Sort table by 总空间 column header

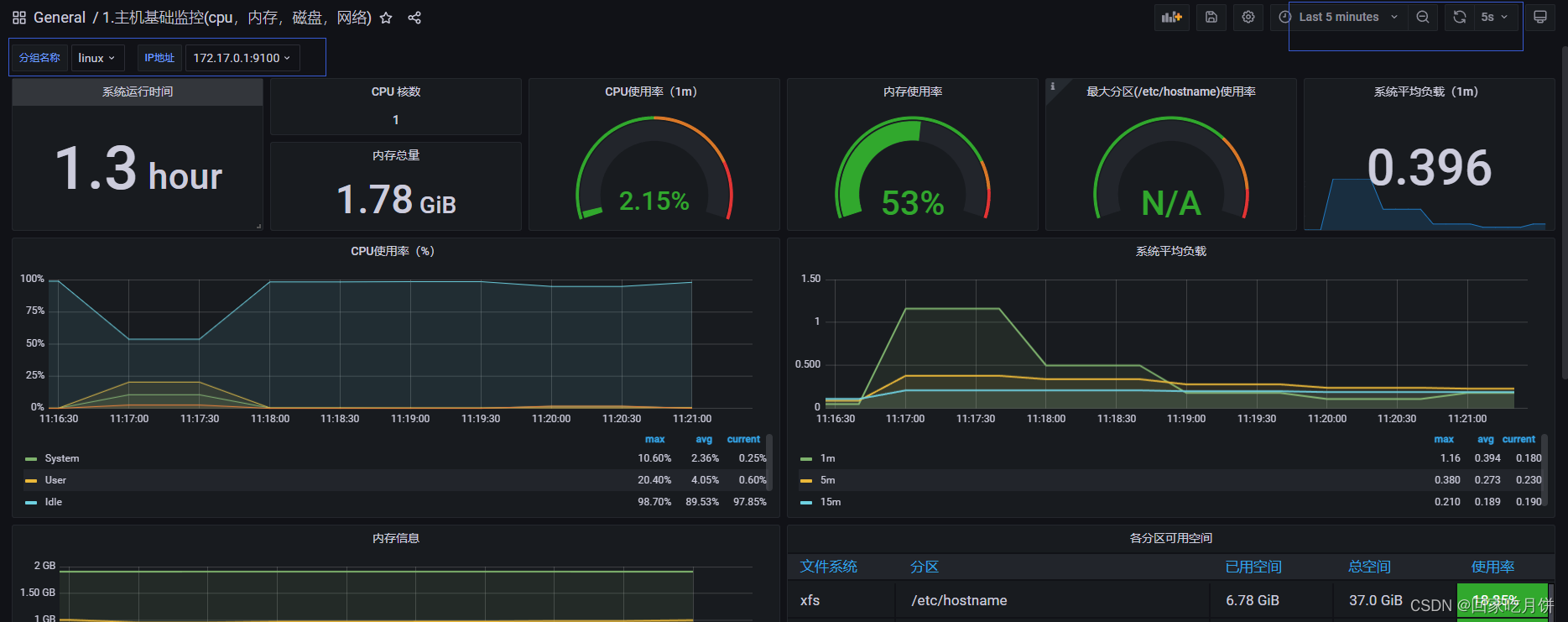tap(1369, 567)
